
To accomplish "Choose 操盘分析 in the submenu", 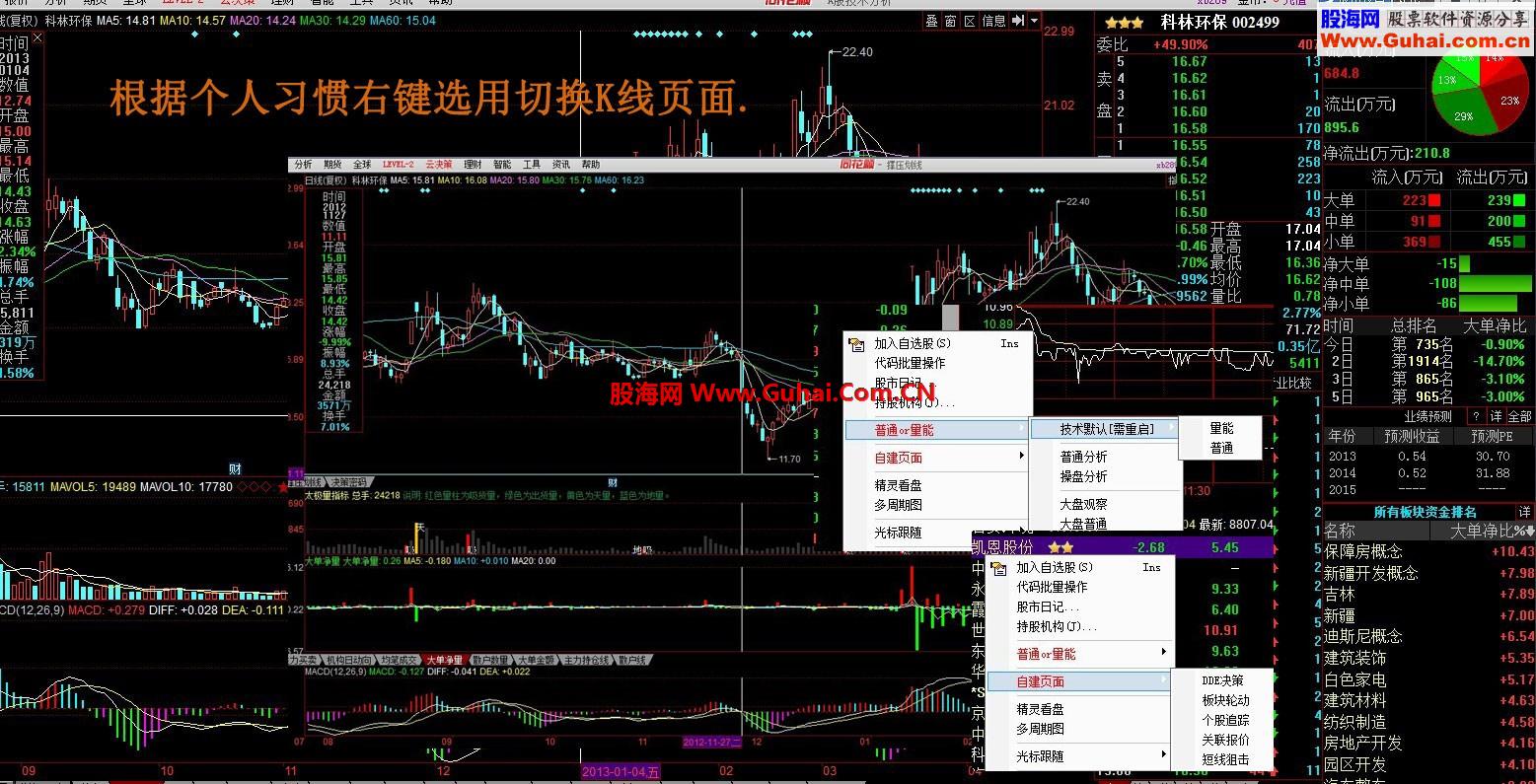I will 1083,476.
